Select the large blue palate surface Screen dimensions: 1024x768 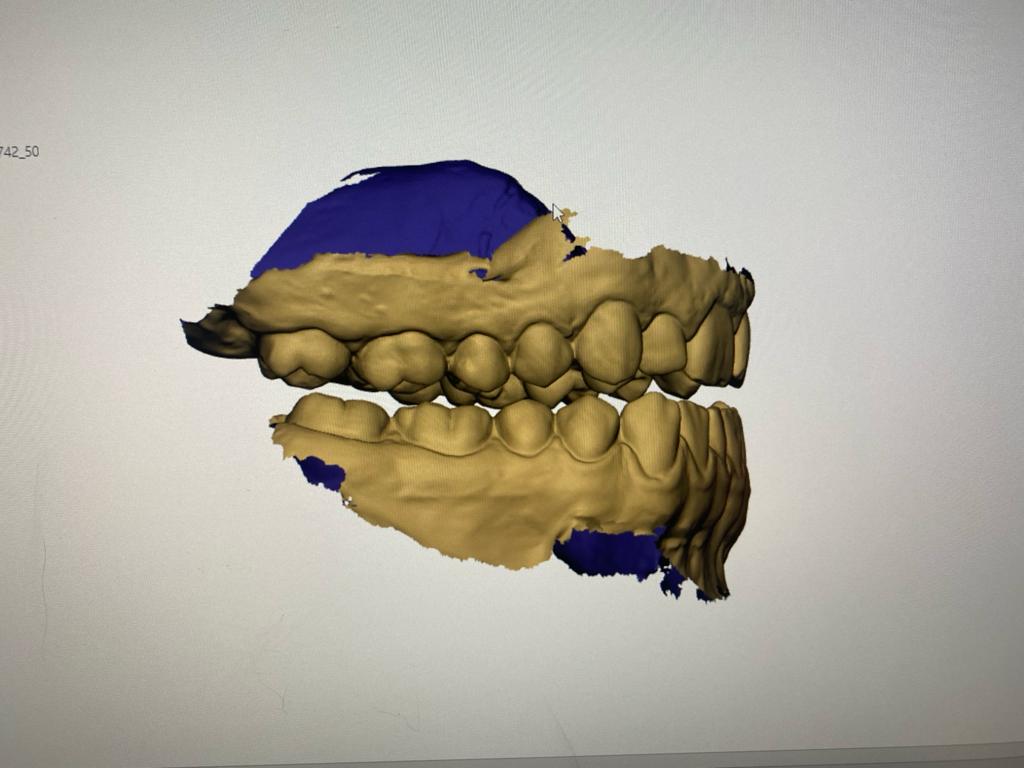pyautogui.click(x=400, y=212)
